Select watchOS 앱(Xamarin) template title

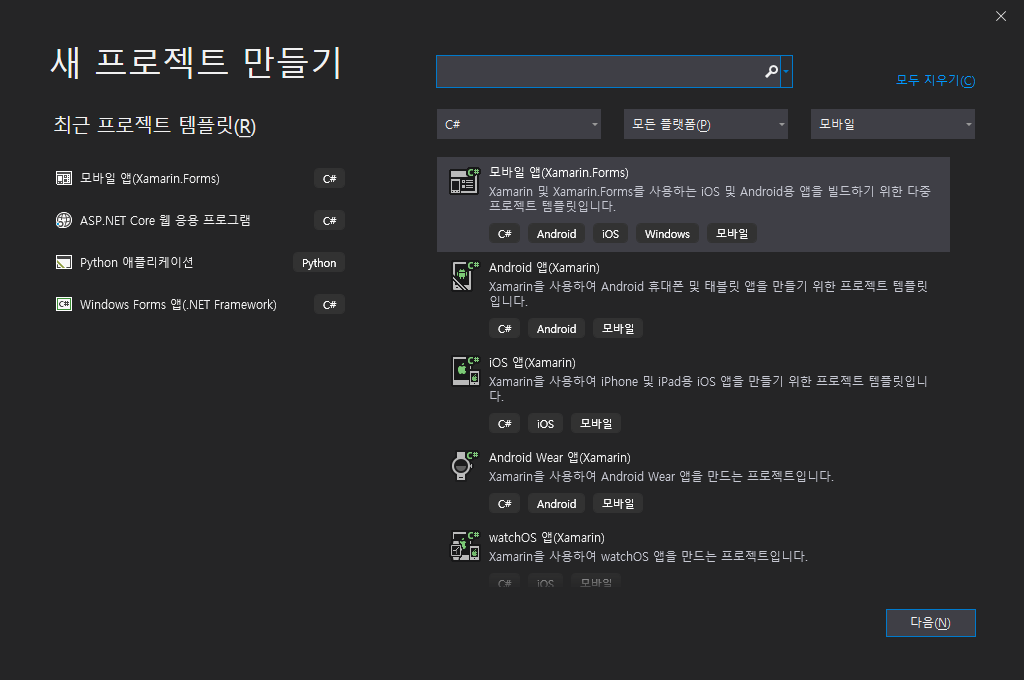(547, 538)
